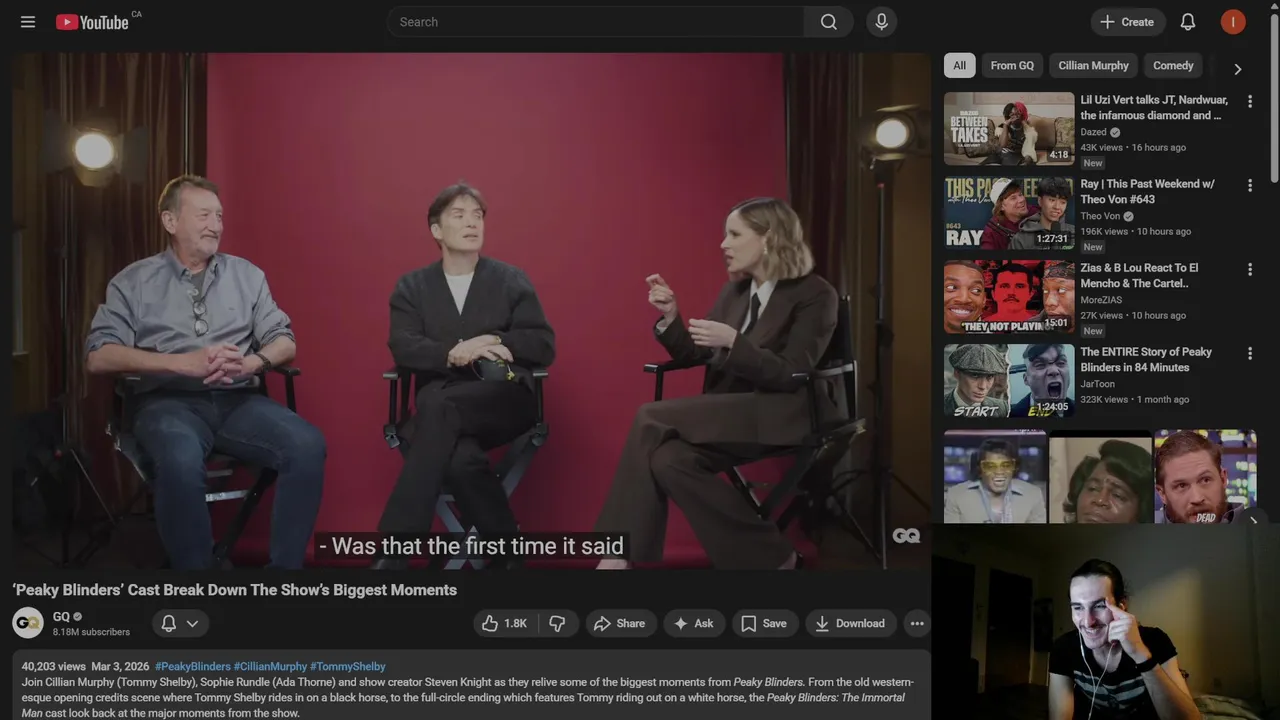Select the Cillian Murphy filter chip

click(x=1093, y=66)
